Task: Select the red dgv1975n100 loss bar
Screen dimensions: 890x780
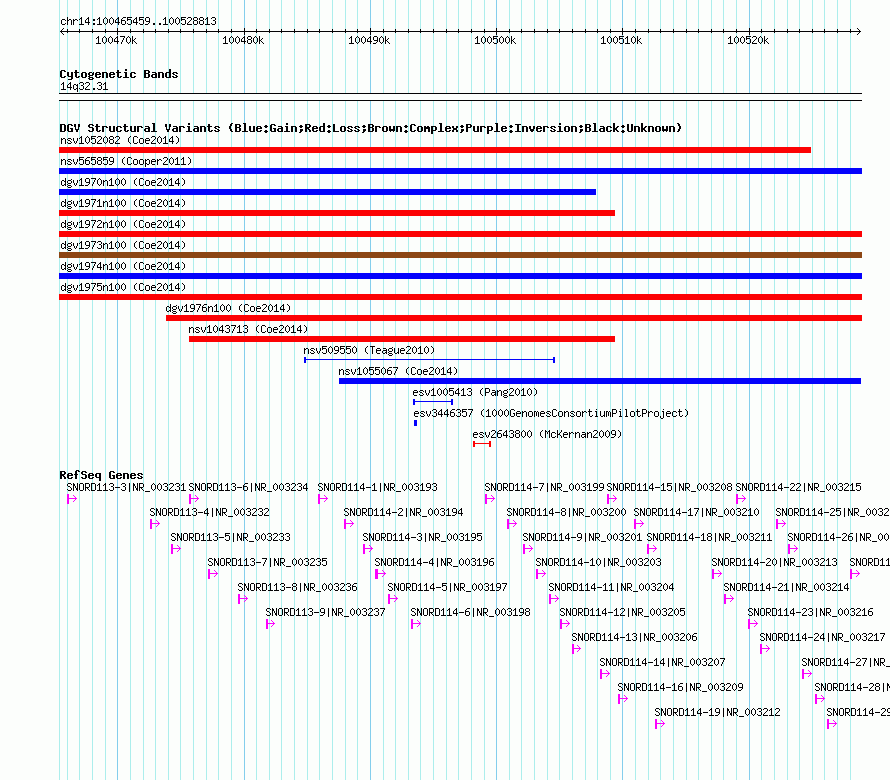Action: click(460, 297)
